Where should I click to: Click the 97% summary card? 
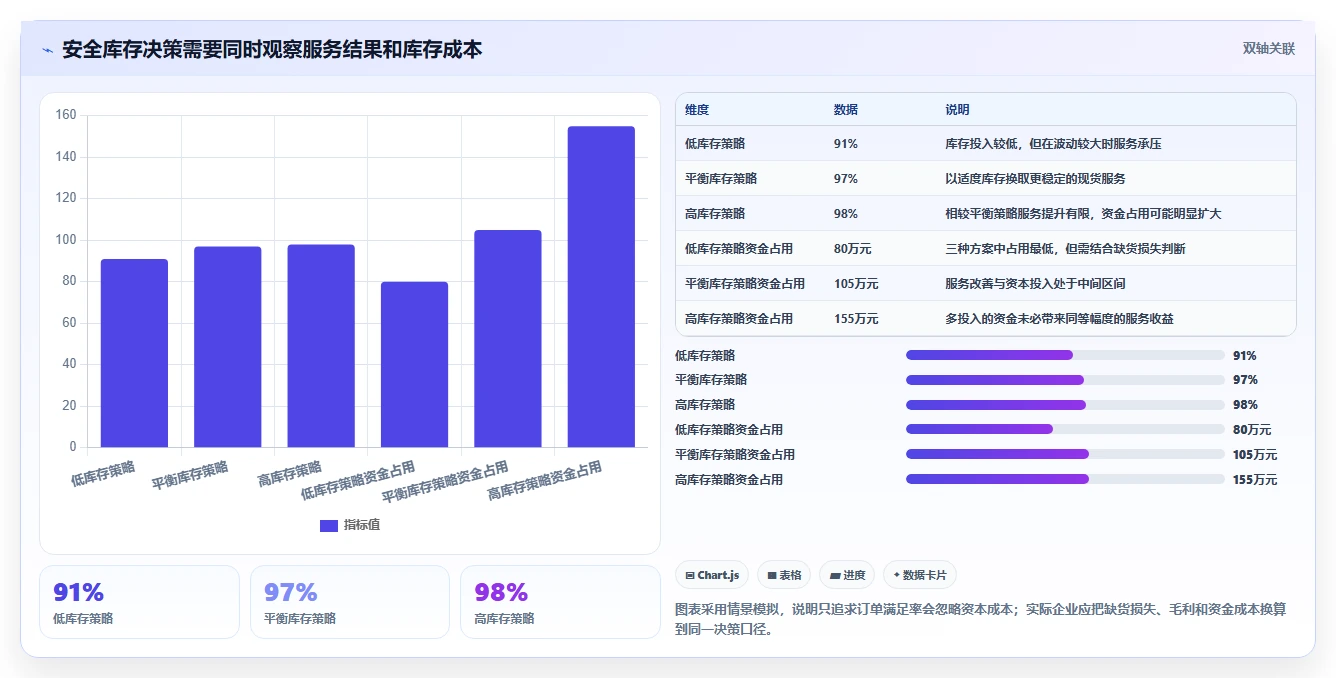click(x=350, y=602)
